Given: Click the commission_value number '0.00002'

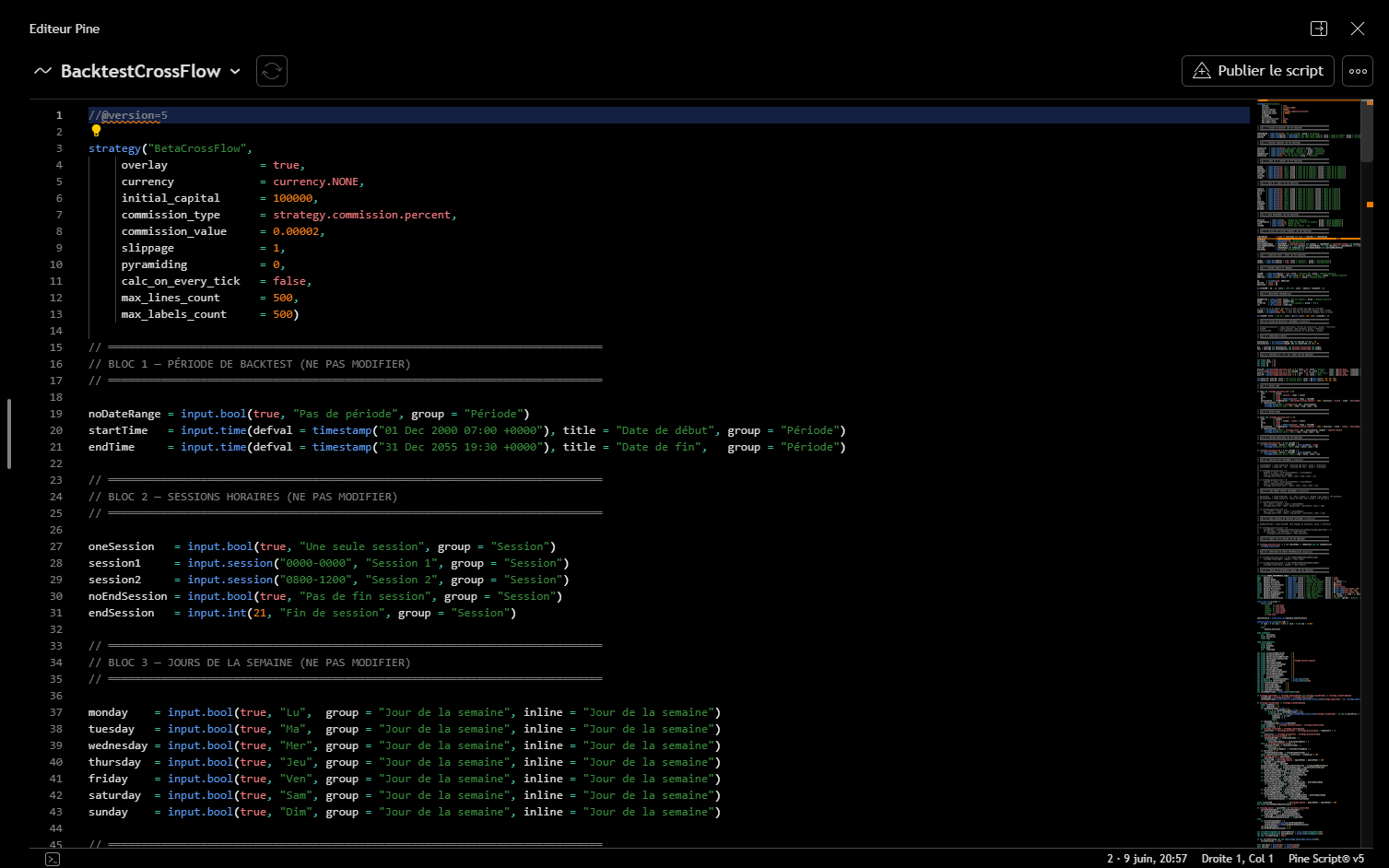Looking at the screenshot, I should [x=296, y=231].
